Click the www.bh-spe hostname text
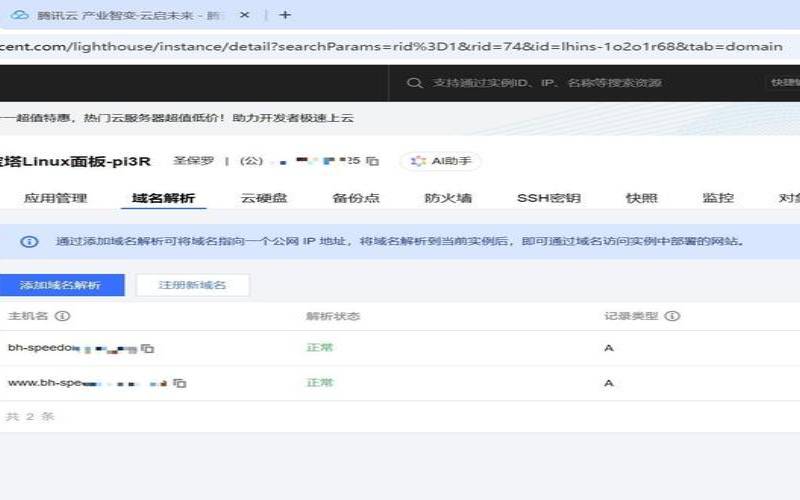Screen dimensions: 800x500 pyautogui.click(x=87, y=383)
